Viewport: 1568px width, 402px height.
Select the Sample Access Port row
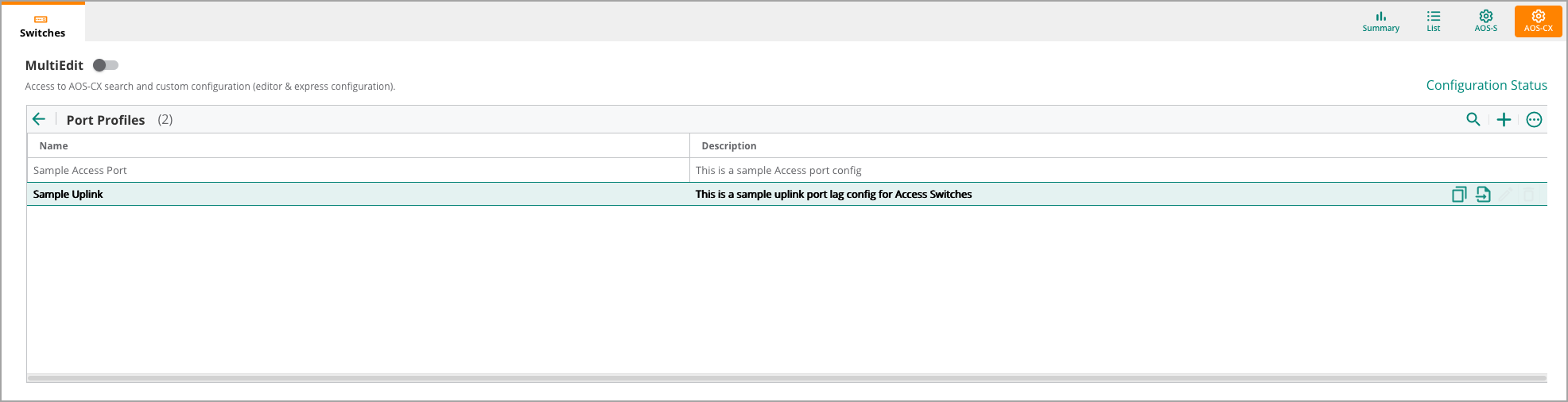point(787,170)
